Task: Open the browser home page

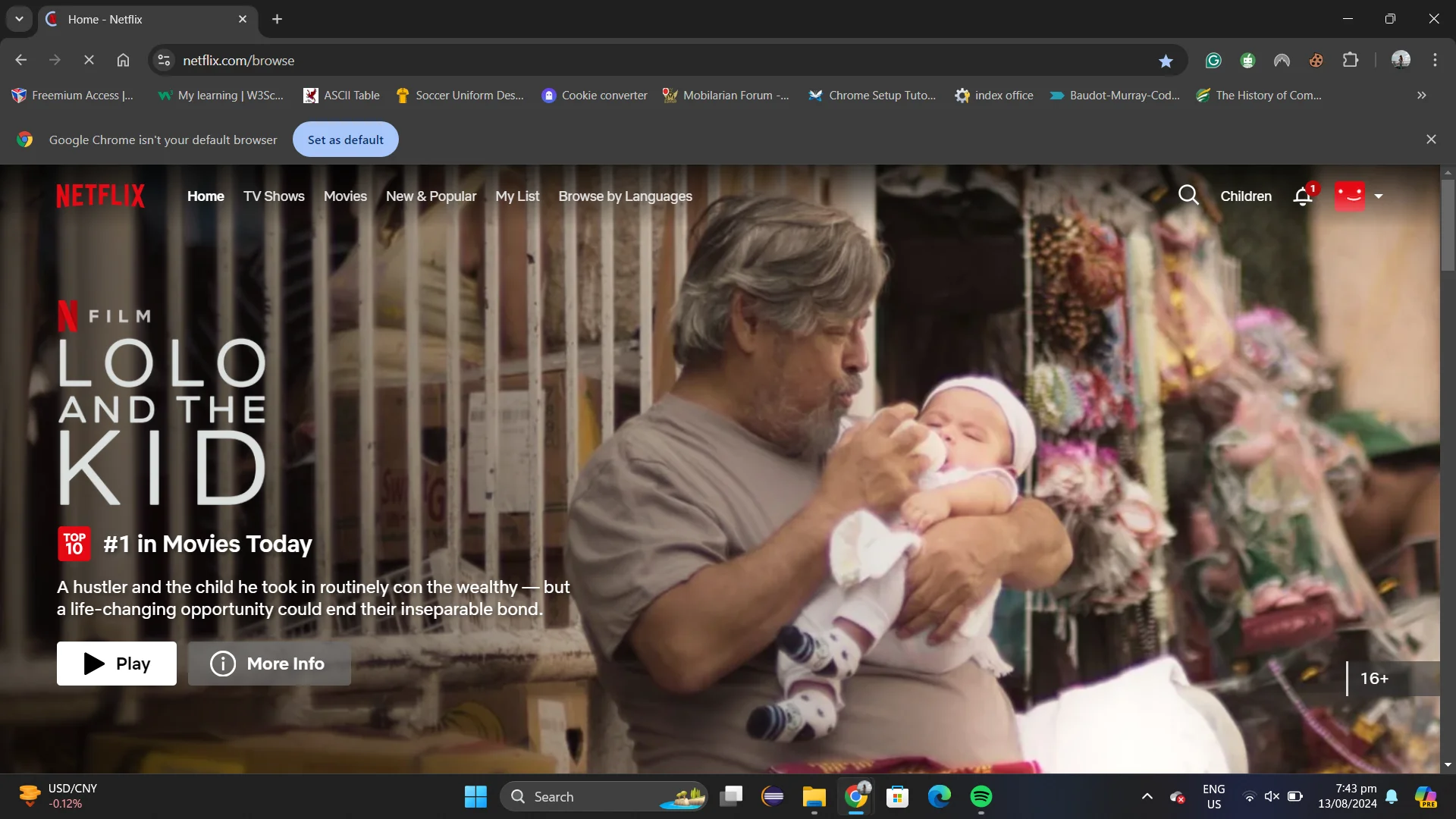Action: coord(123,60)
